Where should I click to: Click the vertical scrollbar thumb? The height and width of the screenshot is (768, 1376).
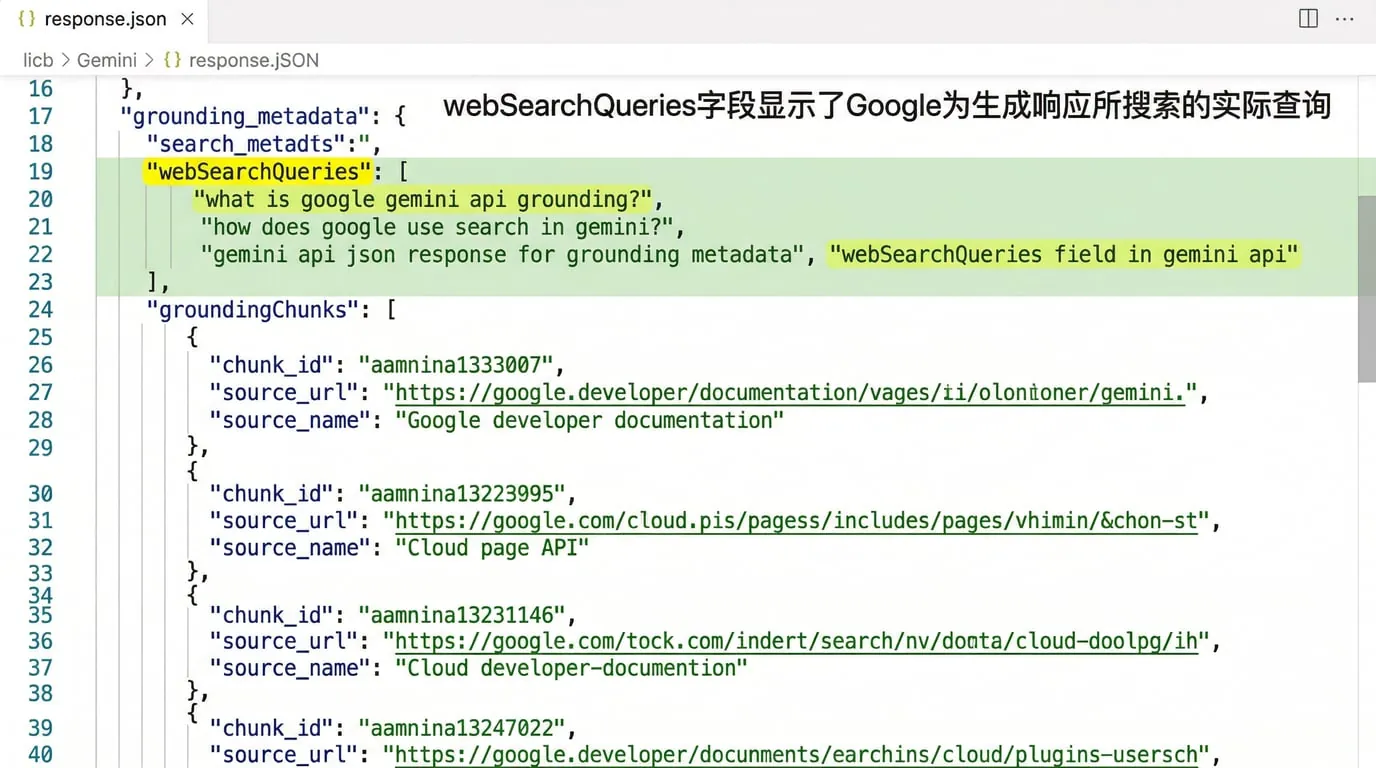click(1366, 288)
